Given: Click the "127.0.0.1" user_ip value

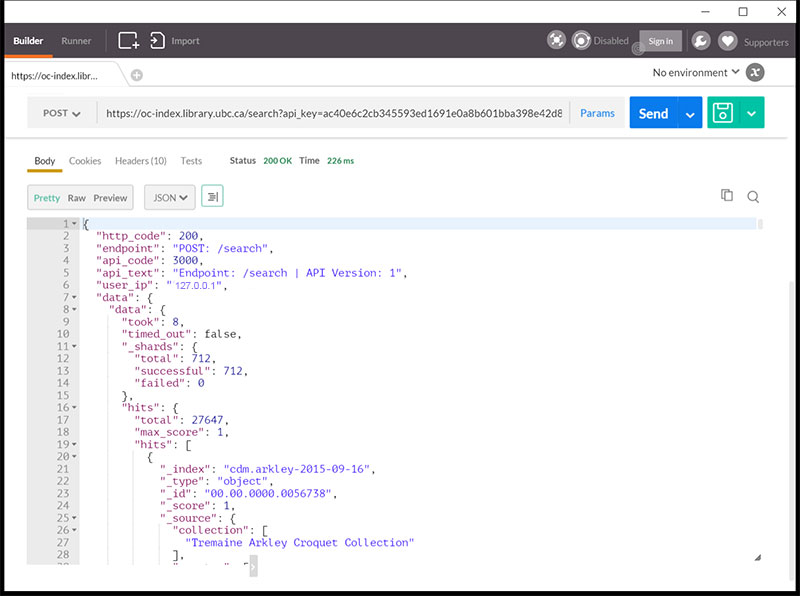Looking at the screenshot, I should coord(195,285).
